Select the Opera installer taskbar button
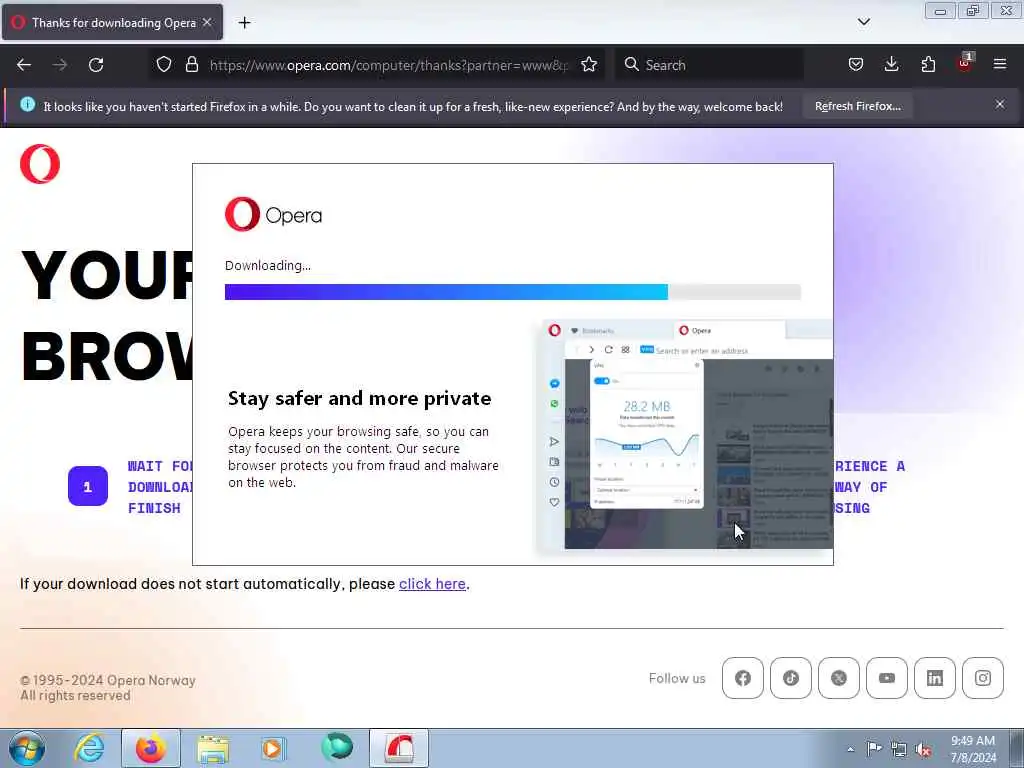 (399, 748)
